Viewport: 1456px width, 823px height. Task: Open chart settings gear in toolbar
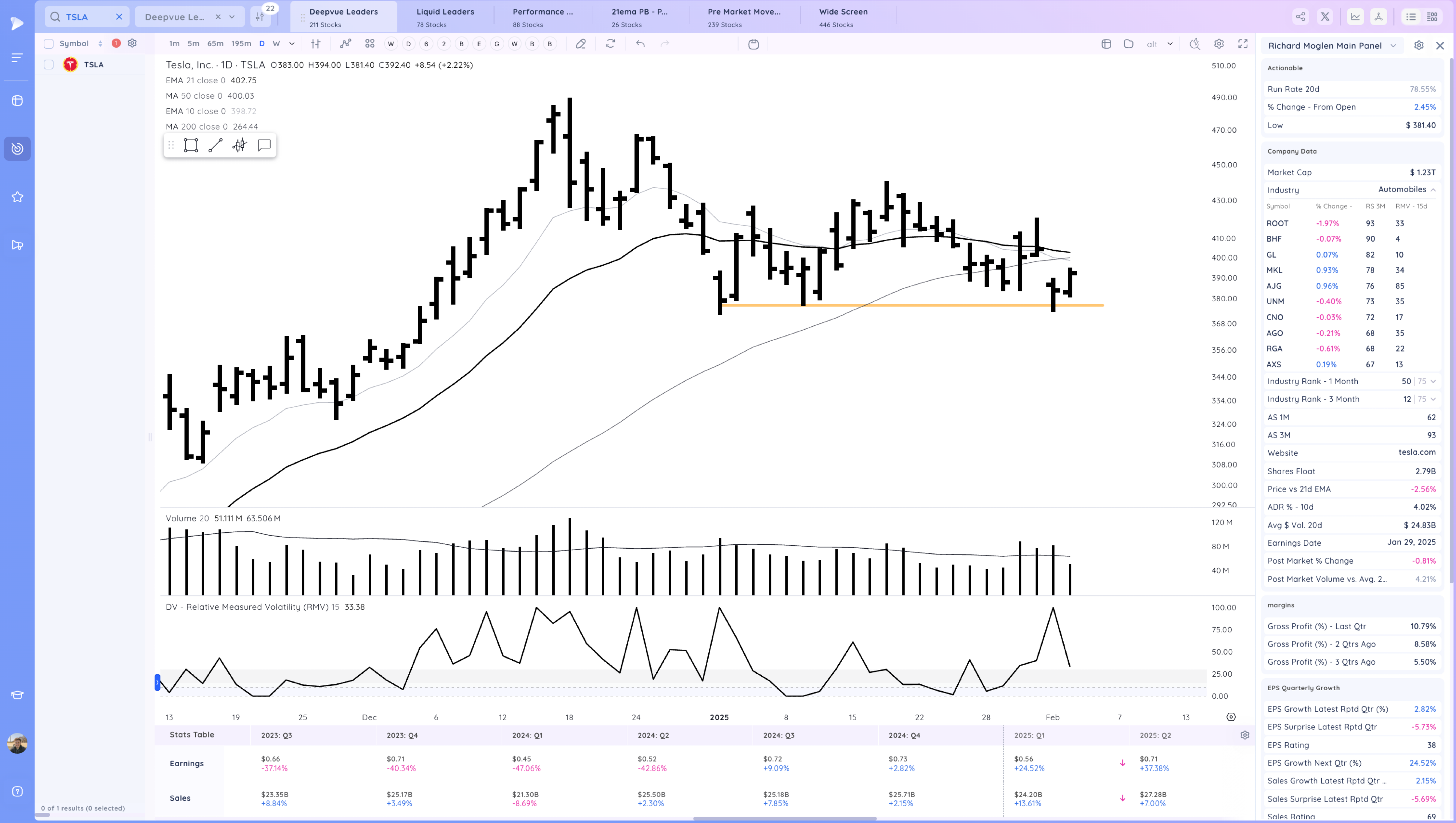coord(1219,44)
